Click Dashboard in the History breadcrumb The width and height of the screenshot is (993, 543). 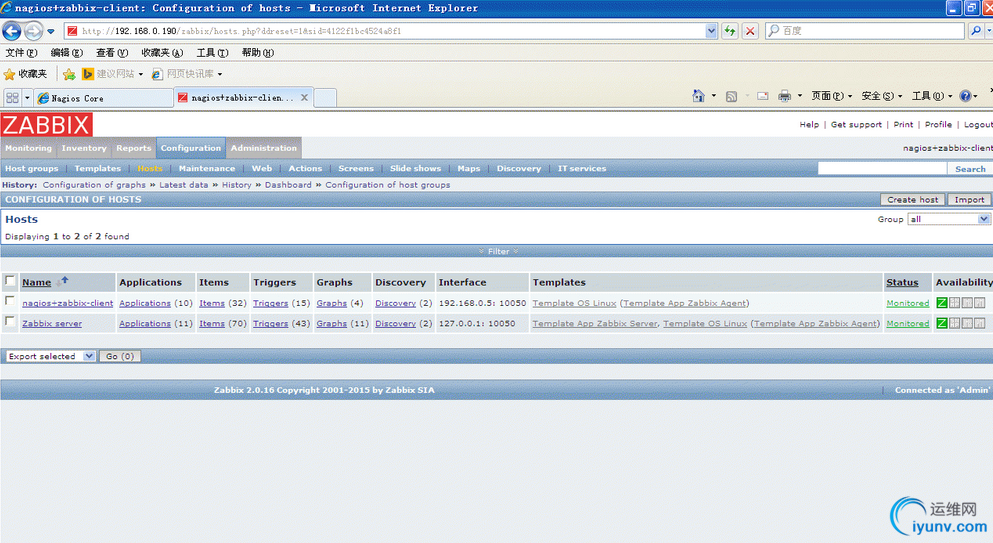coord(288,184)
